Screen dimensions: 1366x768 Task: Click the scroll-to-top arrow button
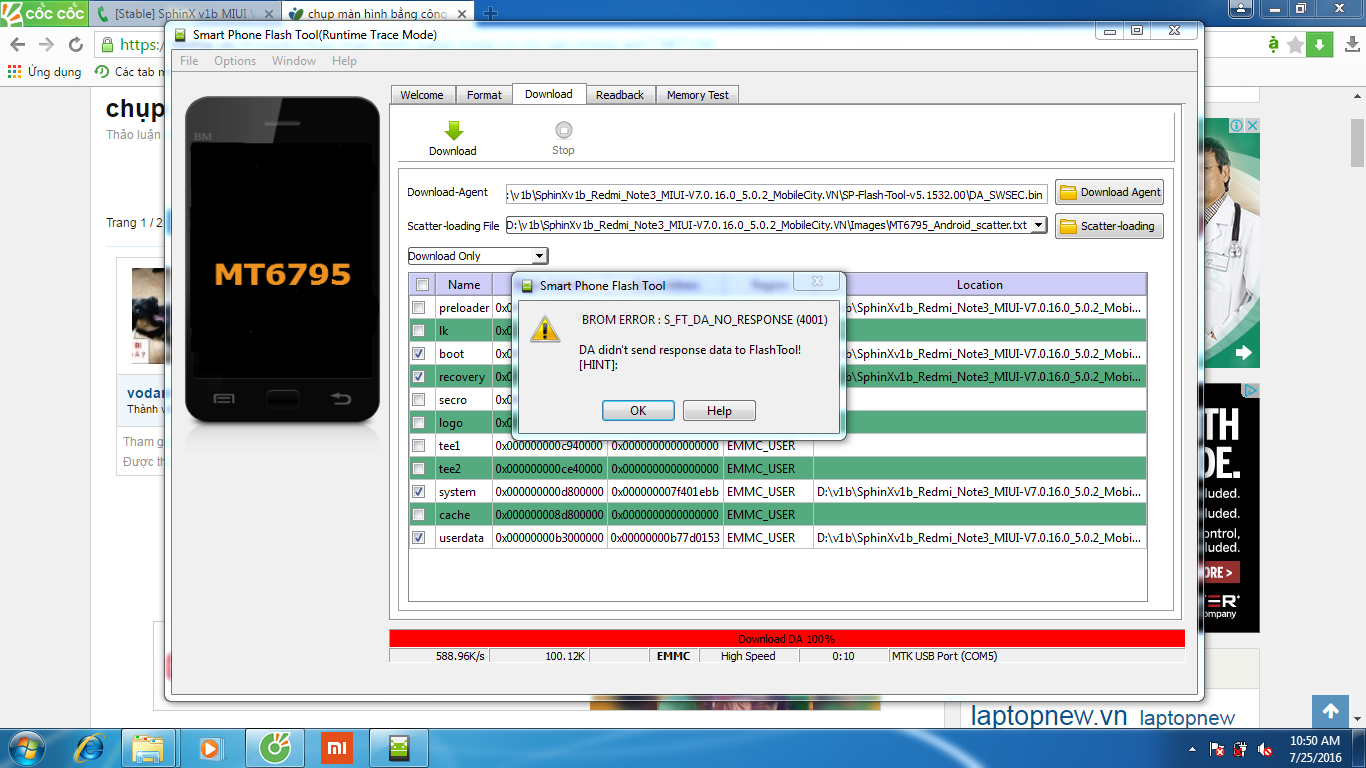point(1330,711)
